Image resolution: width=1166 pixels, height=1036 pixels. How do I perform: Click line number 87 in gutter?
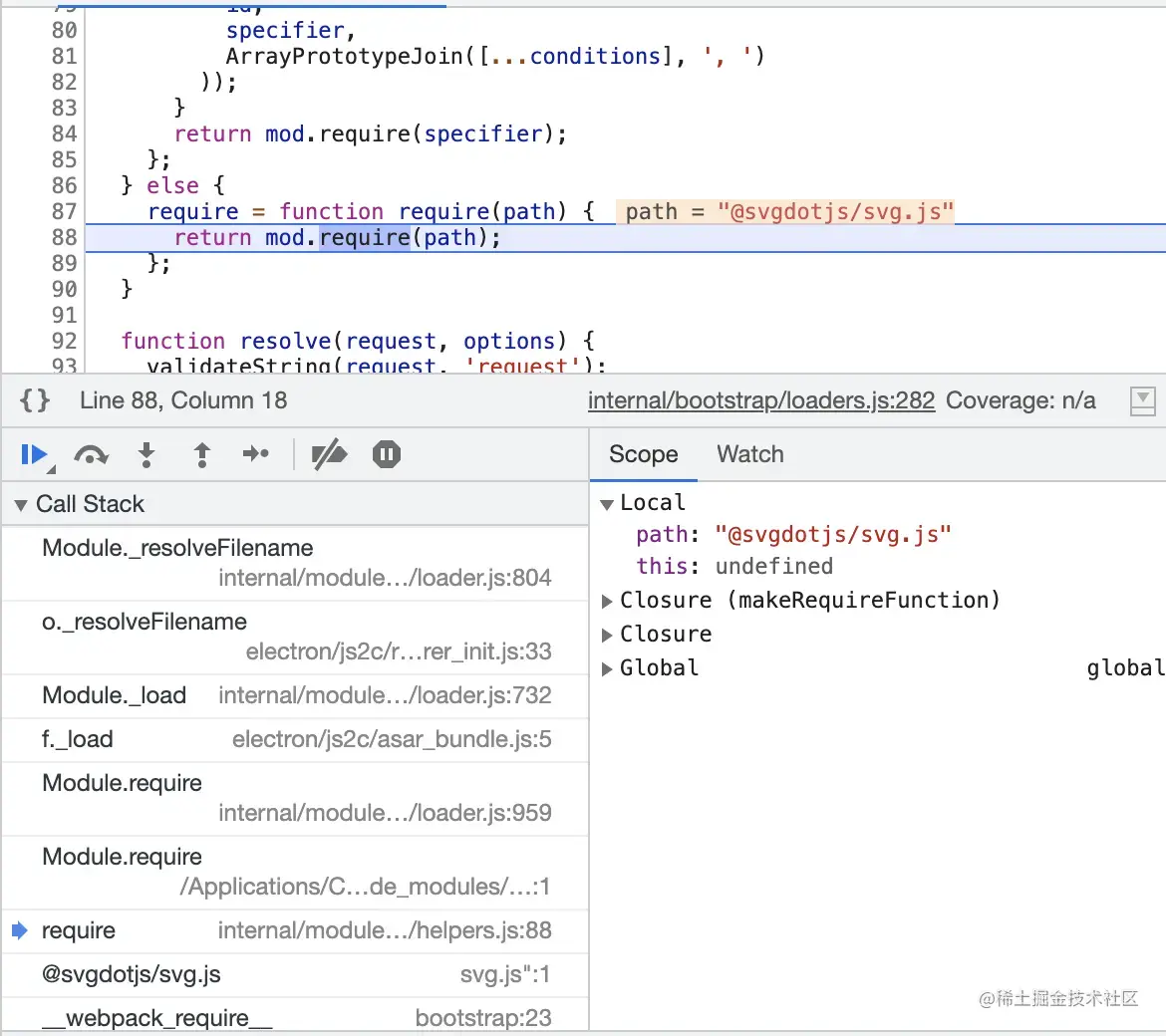(64, 212)
